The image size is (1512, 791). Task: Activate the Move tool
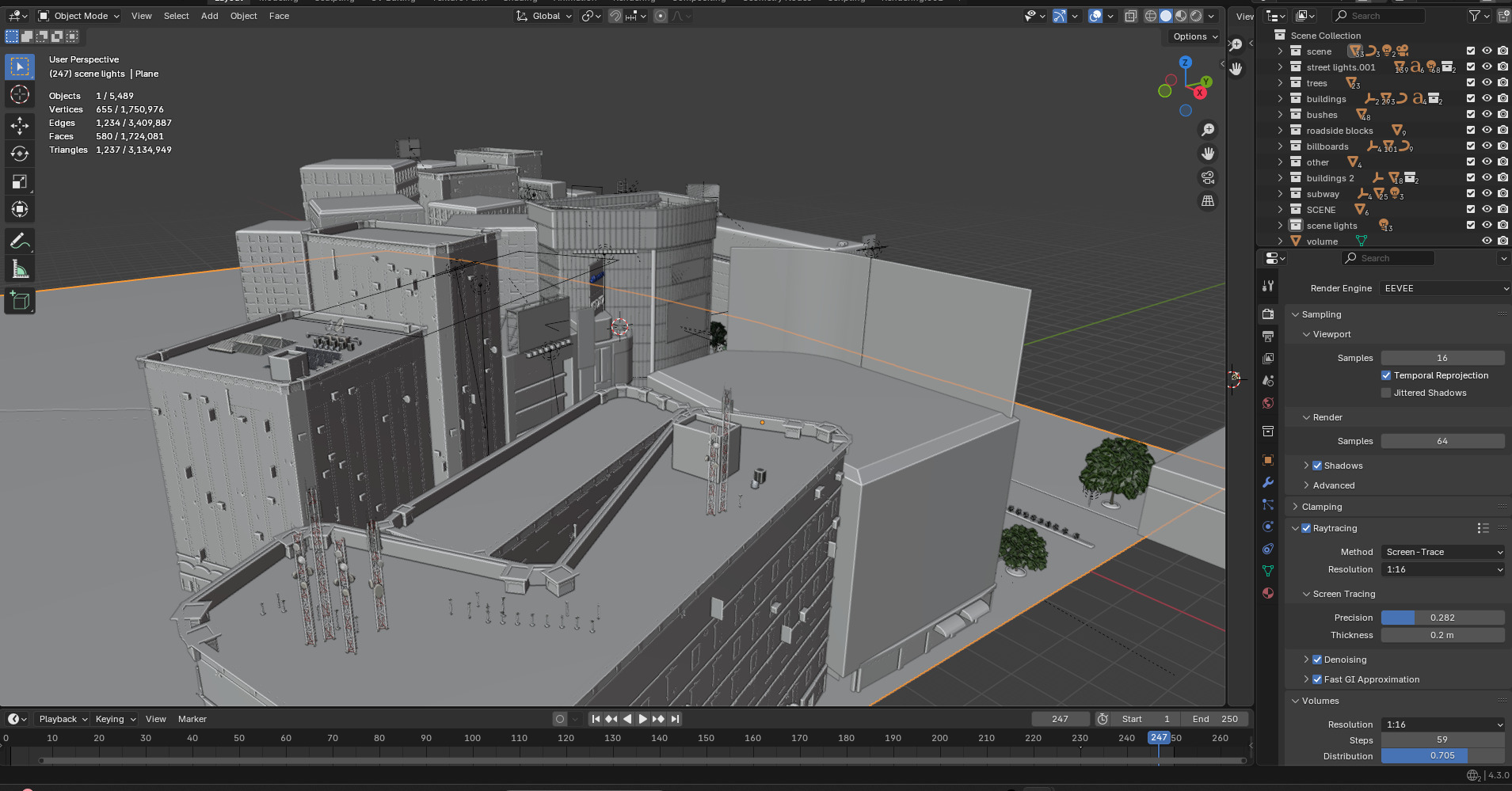20,125
